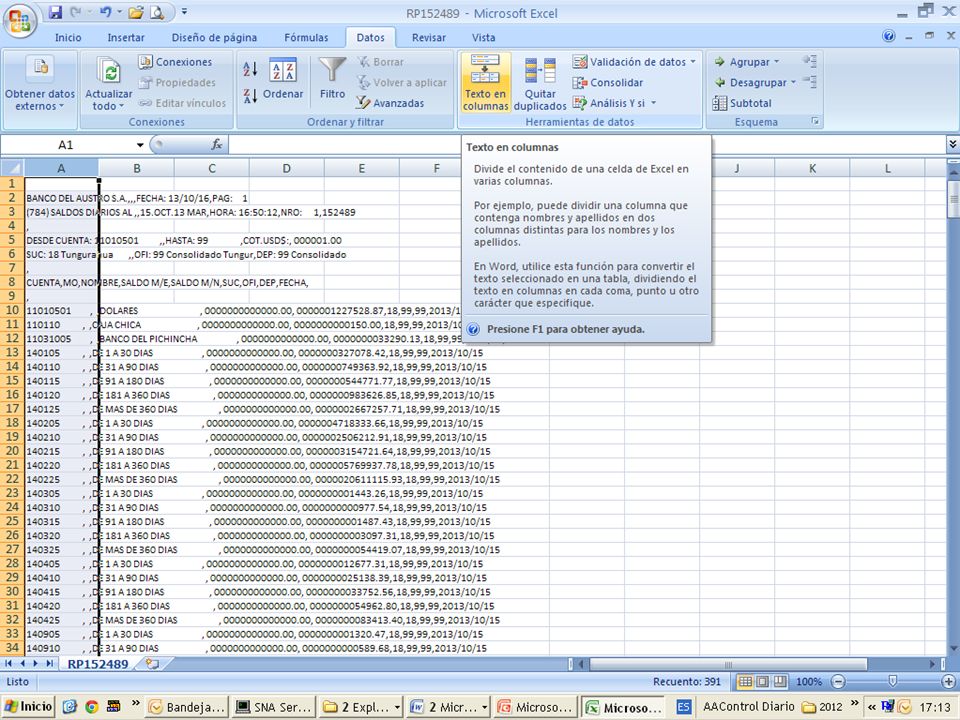The width and height of the screenshot is (960, 720).
Task: Expand Validación de datos dropdown
Action: coord(693,62)
